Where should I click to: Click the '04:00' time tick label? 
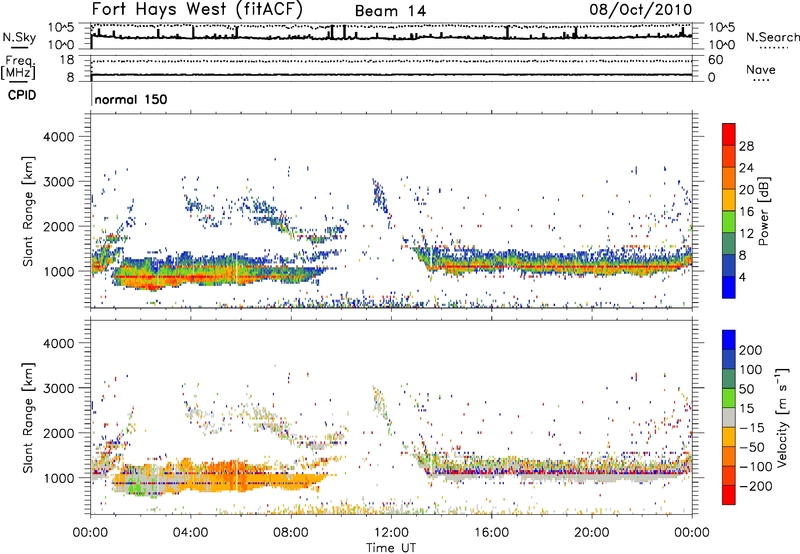pyautogui.click(x=191, y=533)
